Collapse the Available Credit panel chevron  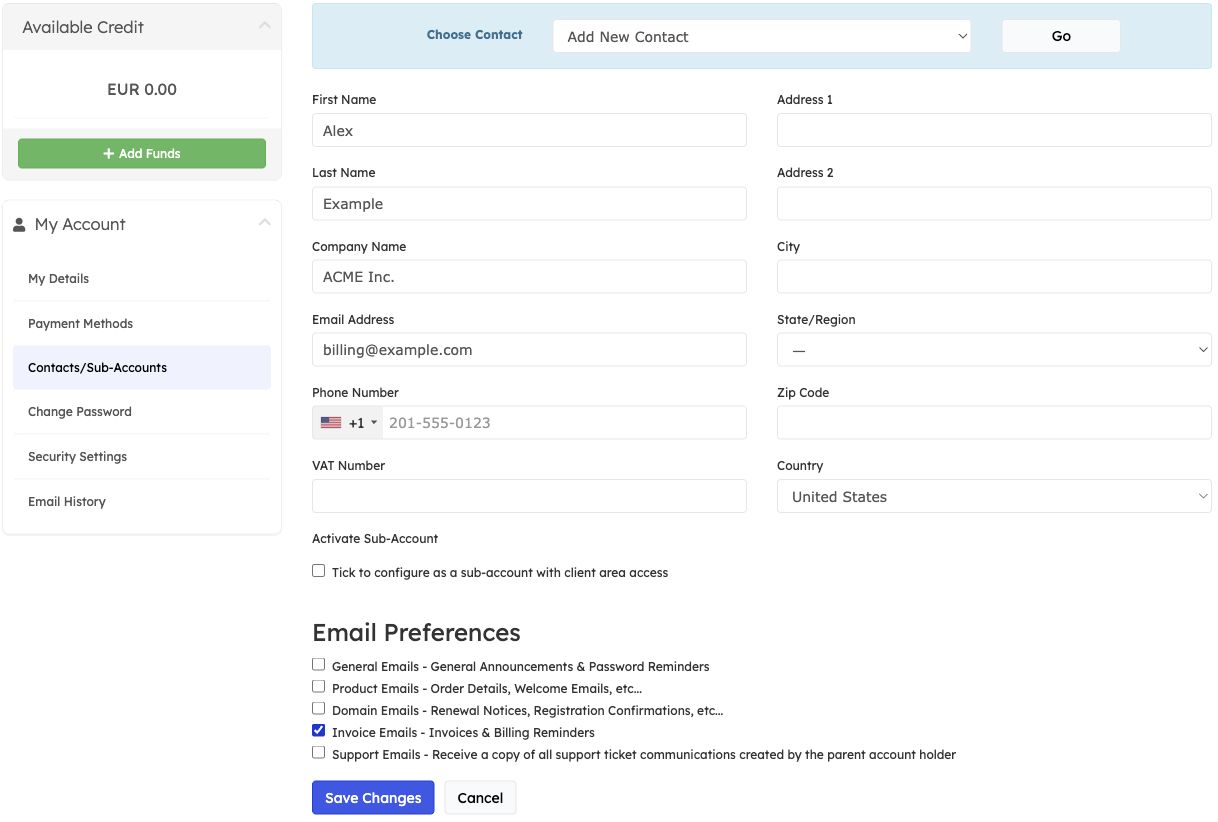click(x=264, y=26)
